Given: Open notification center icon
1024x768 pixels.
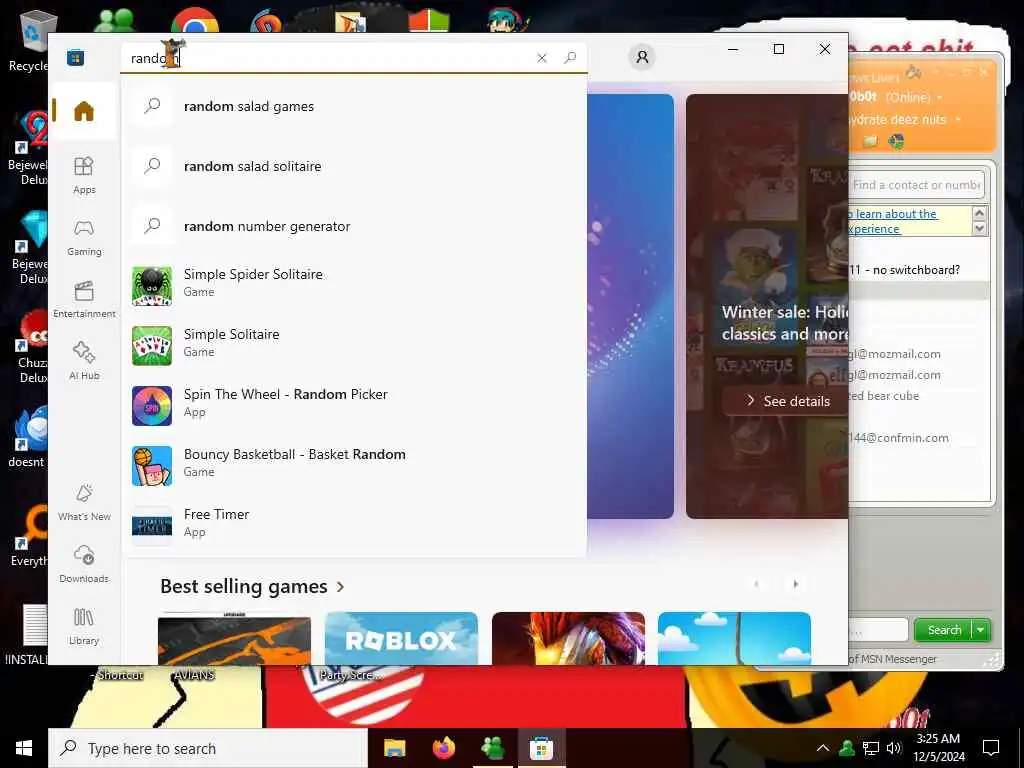Looking at the screenshot, I should tap(991, 748).
